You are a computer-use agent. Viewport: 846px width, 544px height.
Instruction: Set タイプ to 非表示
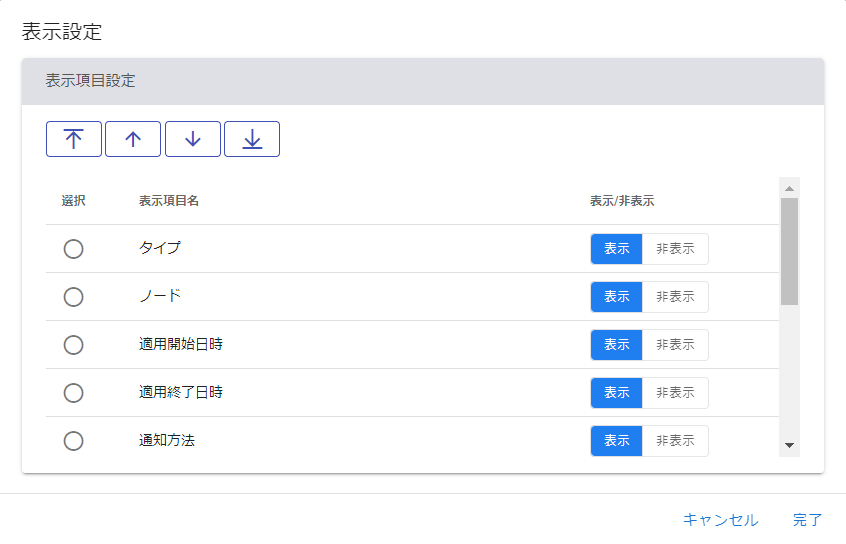[x=675, y=249]
